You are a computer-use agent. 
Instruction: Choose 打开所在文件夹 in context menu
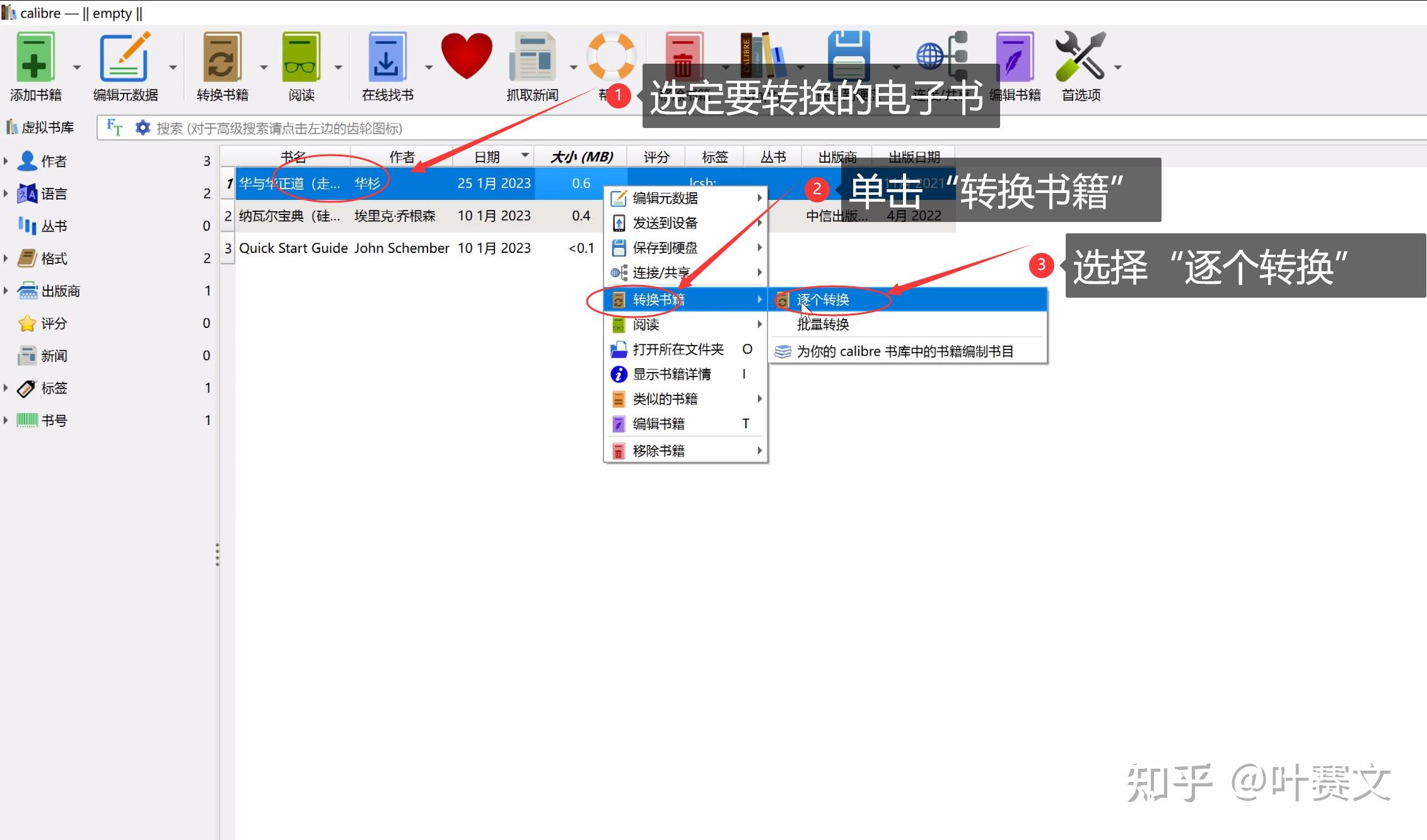686,349
